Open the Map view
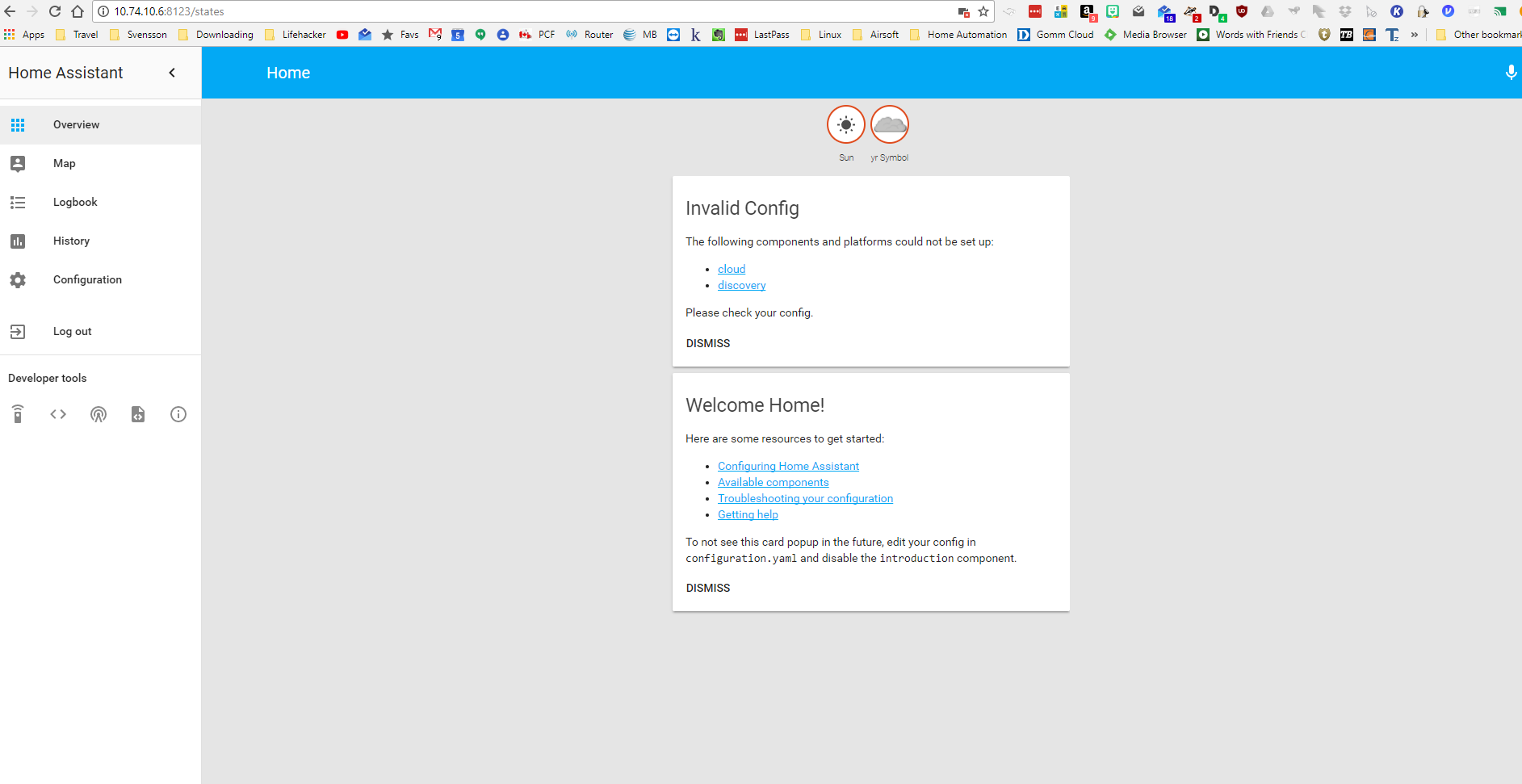Screen dimensions: 1522x784 (x=64, y=163)
